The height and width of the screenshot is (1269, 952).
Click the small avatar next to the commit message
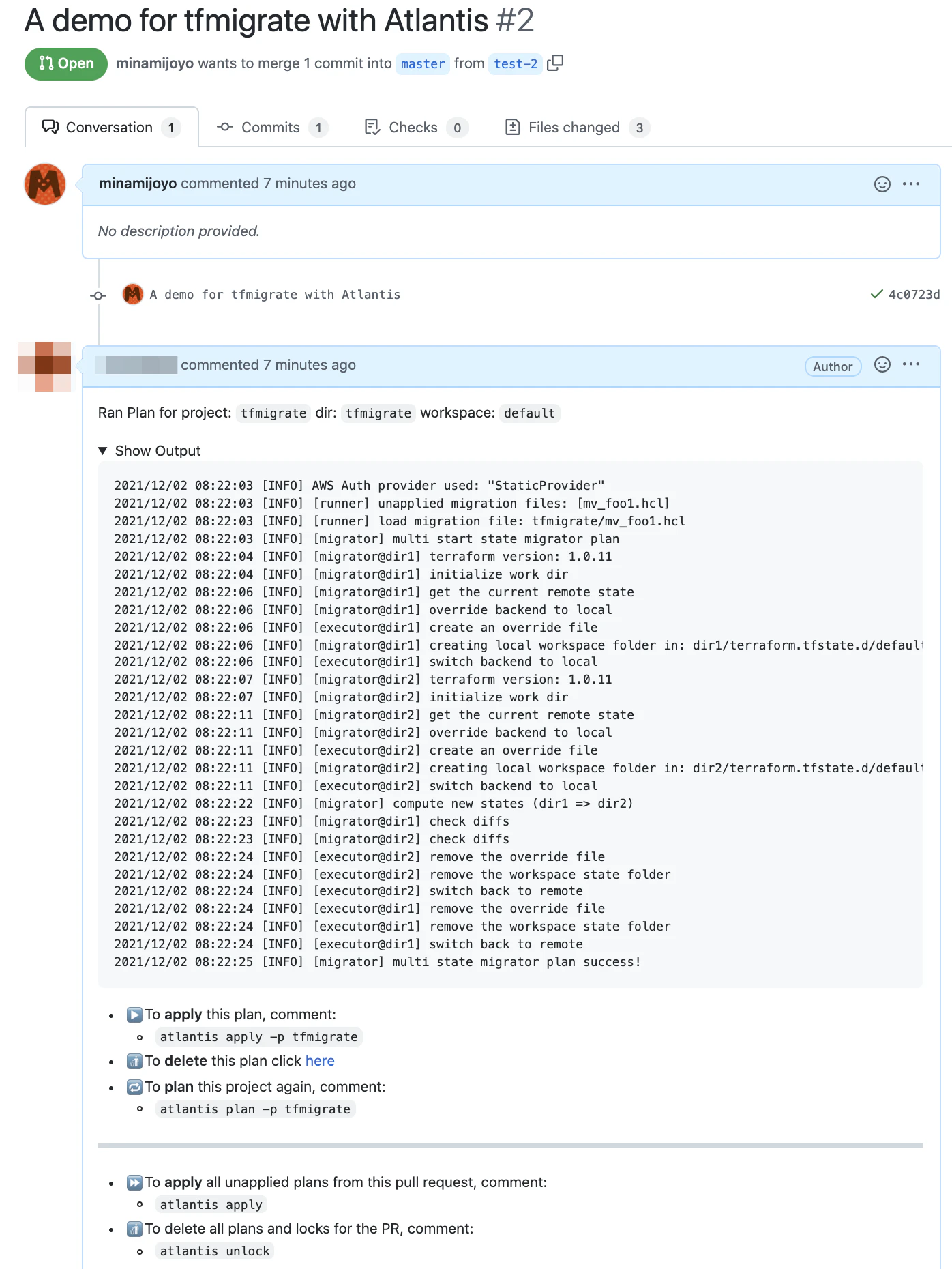(133, 294)
